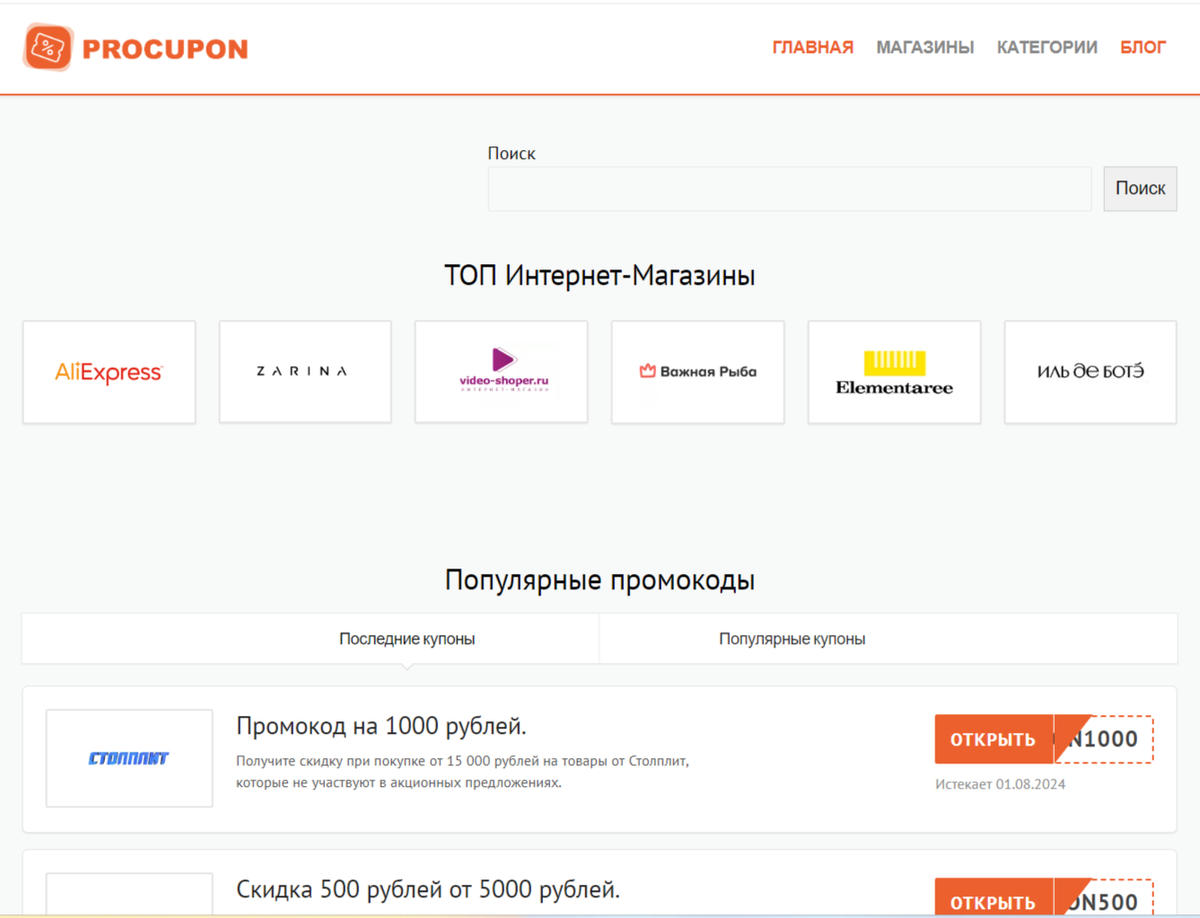This screenshot has height=918, width=1200.
Task: Open 'Скидка 500 рублей от 5000 рублей.' title
Action: [428, 889]
